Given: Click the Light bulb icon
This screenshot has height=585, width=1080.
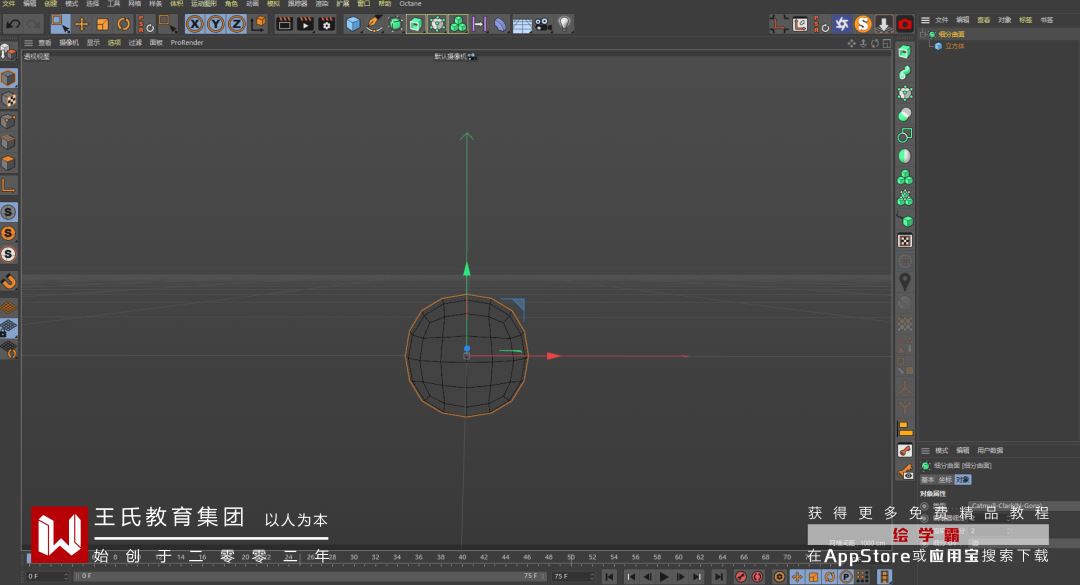Looking at the screenshot, I should (564, 23).
